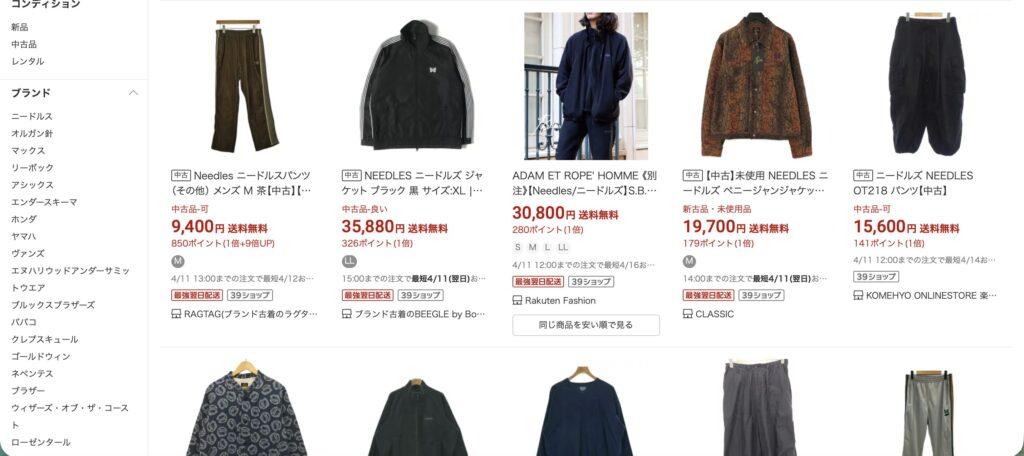
Task: Click 39ショップ badge under KOMEHYO item
Action: [x=876, y=276]
